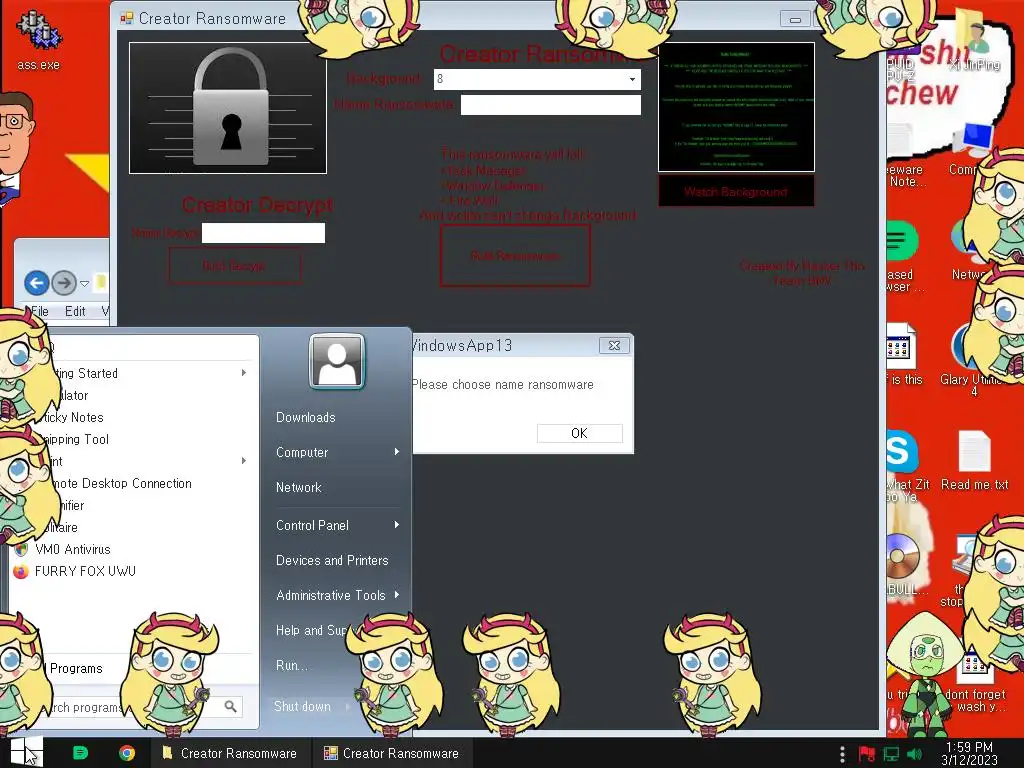This screenshot has height=768, width=1024.
Task: Open the Edit menu in Explorer window
Action: (75, 312)
